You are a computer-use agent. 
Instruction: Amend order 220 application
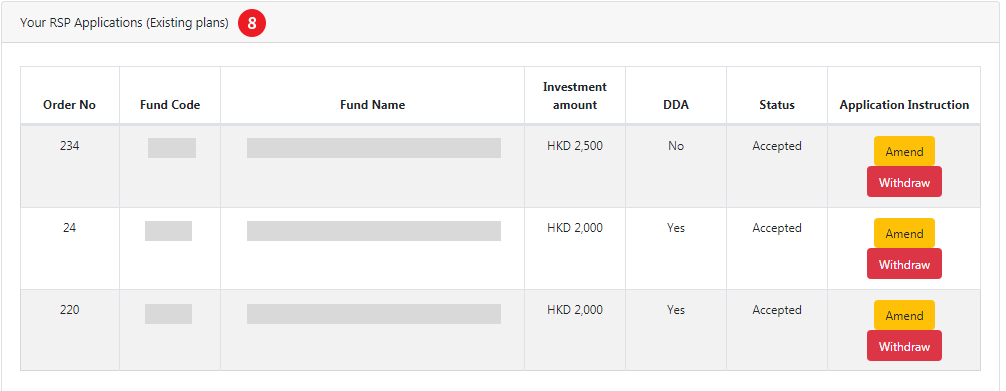tap(904, 316)
